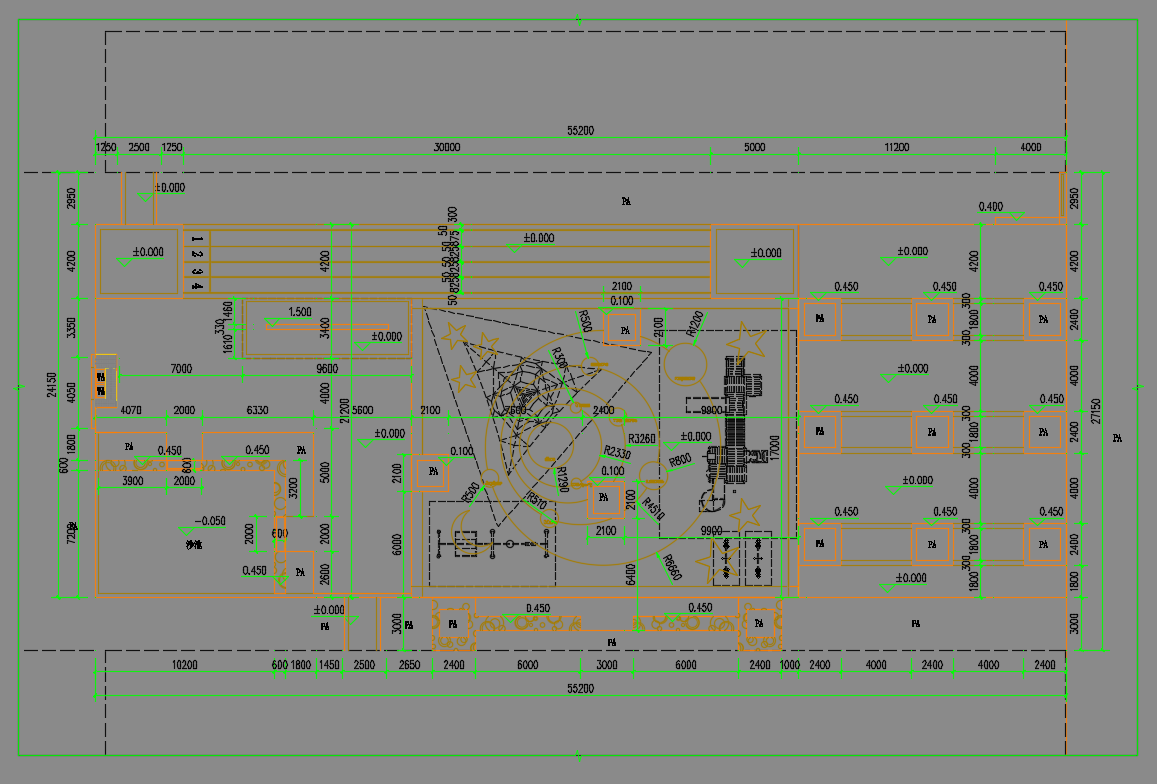The height and width of the screenshot is (784, 1157).
Task: Click the 1610 vertical dimension text
Action: [x=228, y=343]
